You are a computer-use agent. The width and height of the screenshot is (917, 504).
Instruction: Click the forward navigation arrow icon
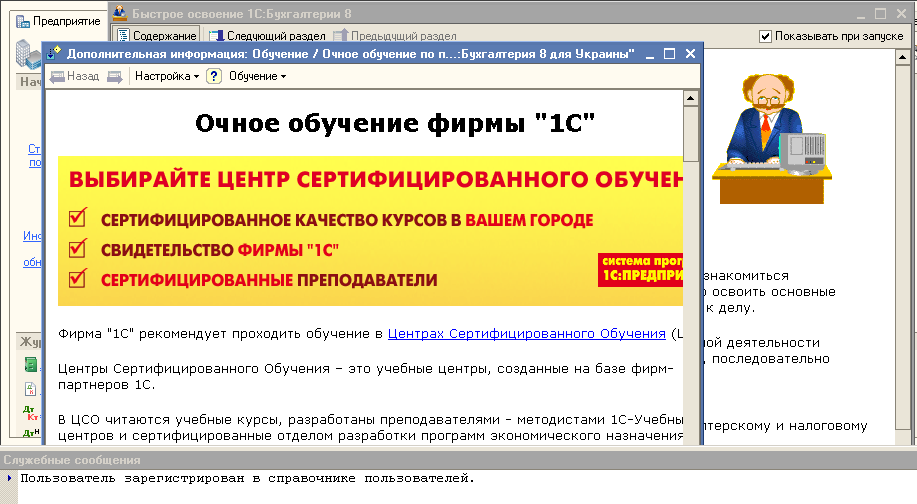[x=115, y=76]
